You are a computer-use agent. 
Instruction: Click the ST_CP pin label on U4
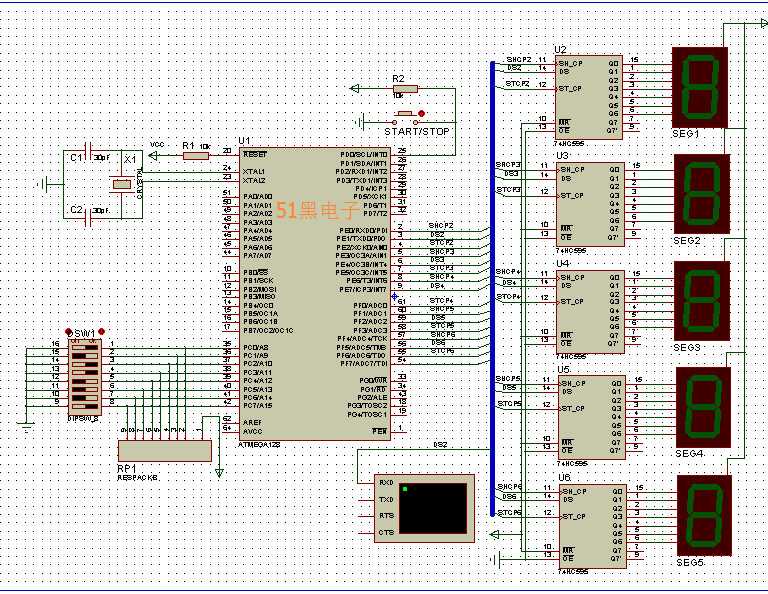click(x=572, y=302)
